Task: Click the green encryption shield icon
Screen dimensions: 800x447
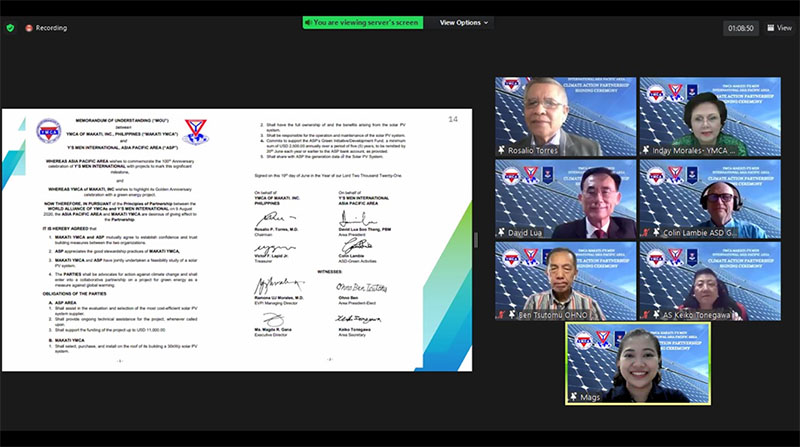Action: pos(10,28)
